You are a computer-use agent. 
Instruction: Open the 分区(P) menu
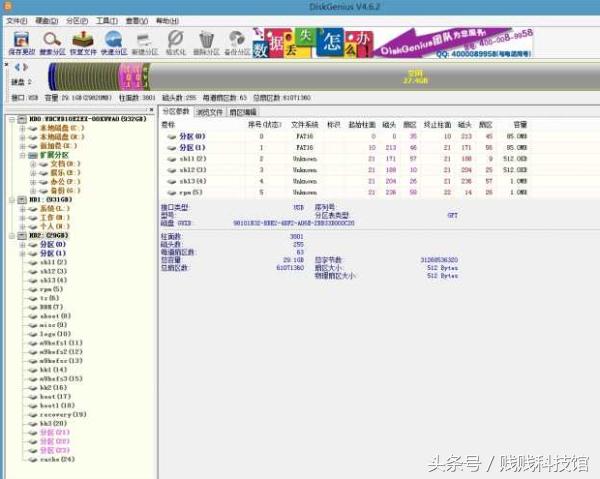77,21
